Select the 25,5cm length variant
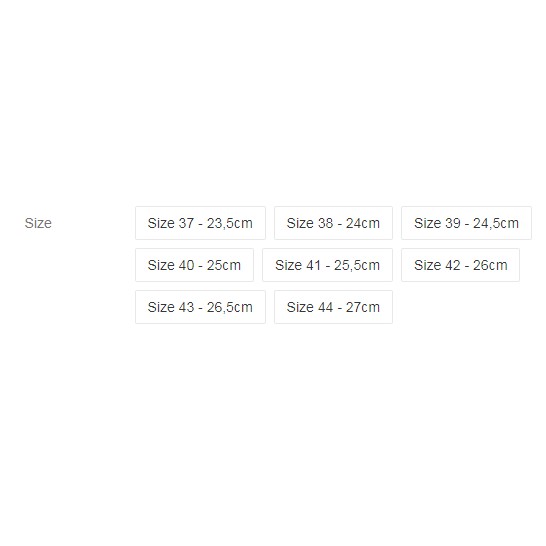This screenshot has height=546, width=546. click(x=327, y=265)
